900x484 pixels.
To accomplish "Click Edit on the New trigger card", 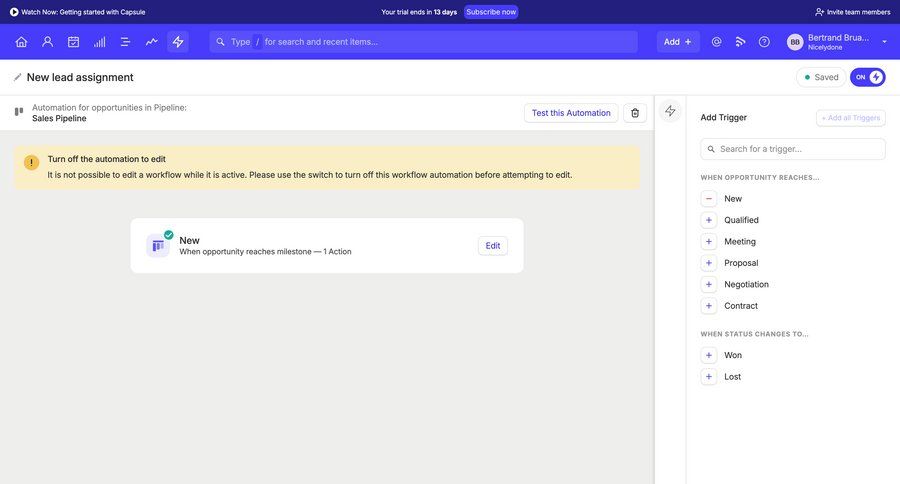I will coord(492,246).
